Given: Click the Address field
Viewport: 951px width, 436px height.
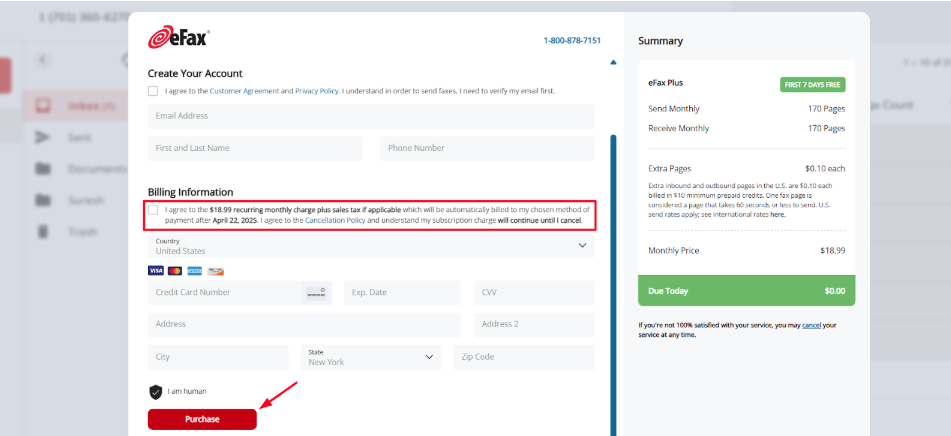Looking at the screenshot, I should pos(304,324).
